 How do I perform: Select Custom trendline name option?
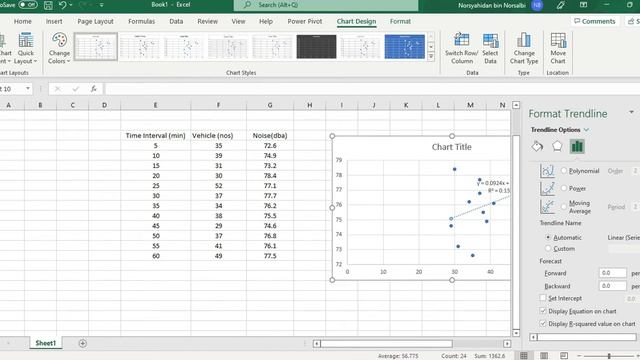click(x=548, y=248)
